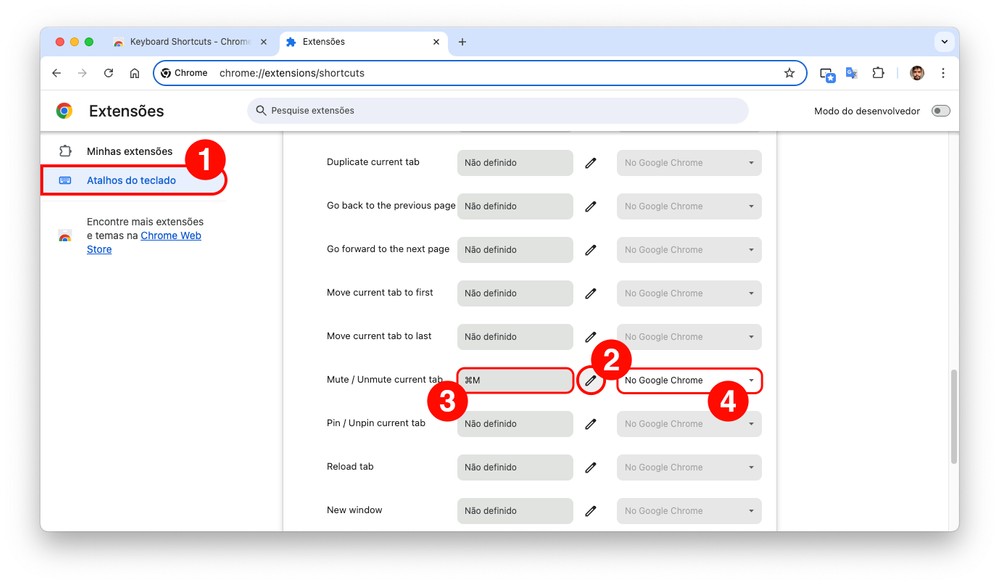Screen dimensions: 1000x585
Task: Open Atalhos do teclado in sidebar
Action: pyautogui.click(x=133, y=181)
